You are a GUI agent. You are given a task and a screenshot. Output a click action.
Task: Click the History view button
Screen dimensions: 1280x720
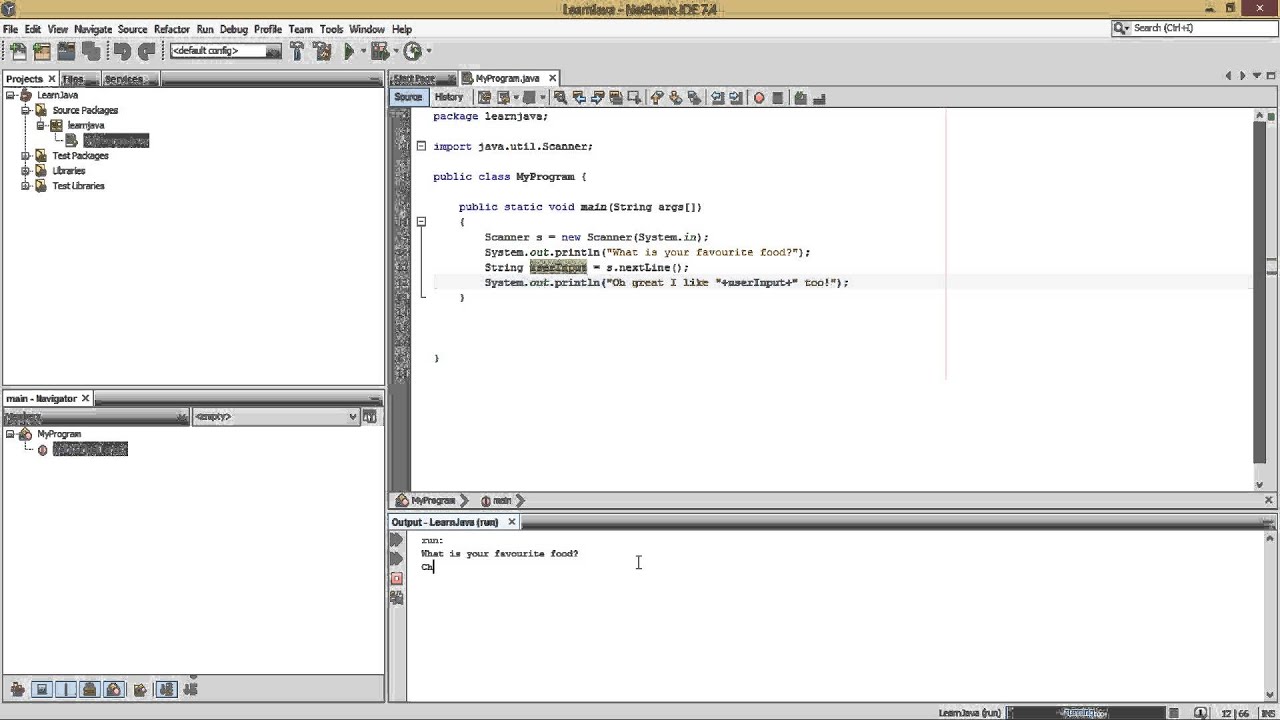tap(448, 97)
